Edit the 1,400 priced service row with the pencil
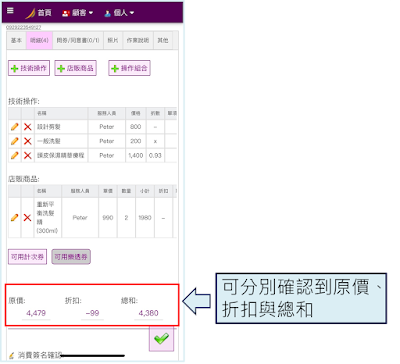400x364 pixels. pyautogui.click(x=15, y=155)
